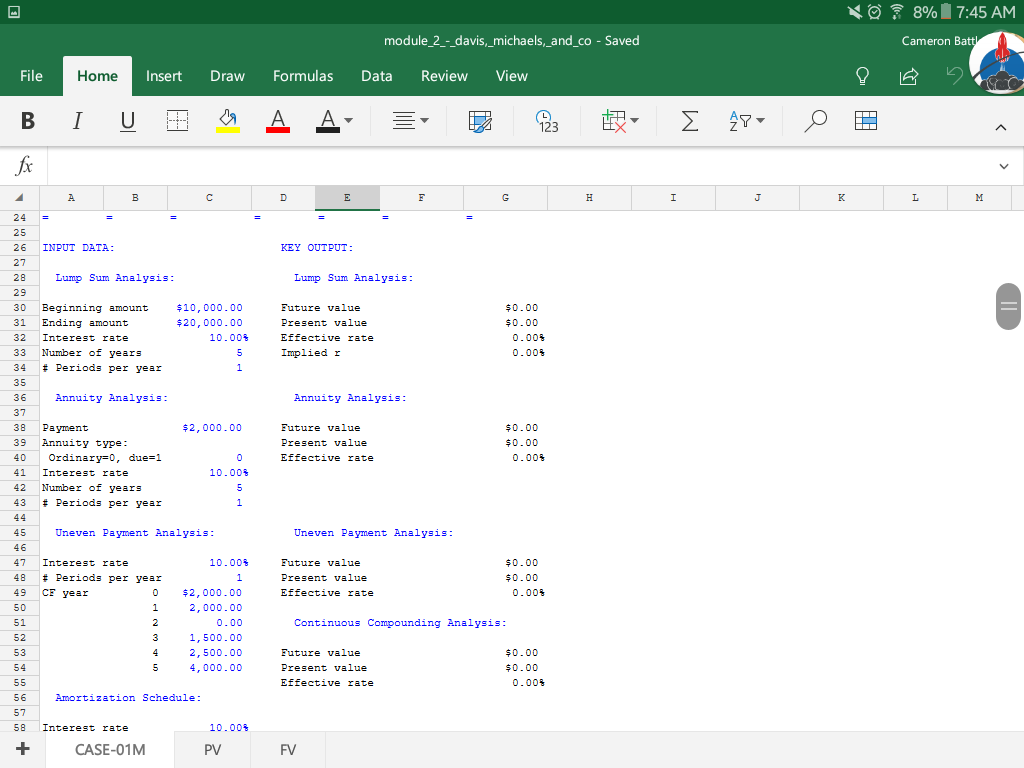Image resolution: width=1024 pixels, height=768 pixels.
Task: Apply the yellow Fill Color
Action: (227, 120)
